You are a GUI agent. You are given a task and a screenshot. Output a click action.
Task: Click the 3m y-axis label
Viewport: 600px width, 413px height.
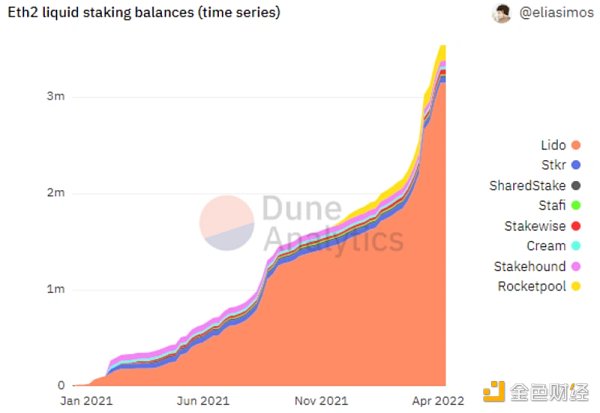[x=56, y=97]
